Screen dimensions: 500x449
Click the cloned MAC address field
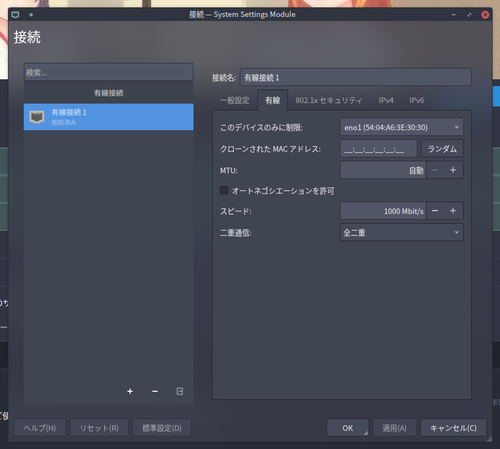pos(379,149)
